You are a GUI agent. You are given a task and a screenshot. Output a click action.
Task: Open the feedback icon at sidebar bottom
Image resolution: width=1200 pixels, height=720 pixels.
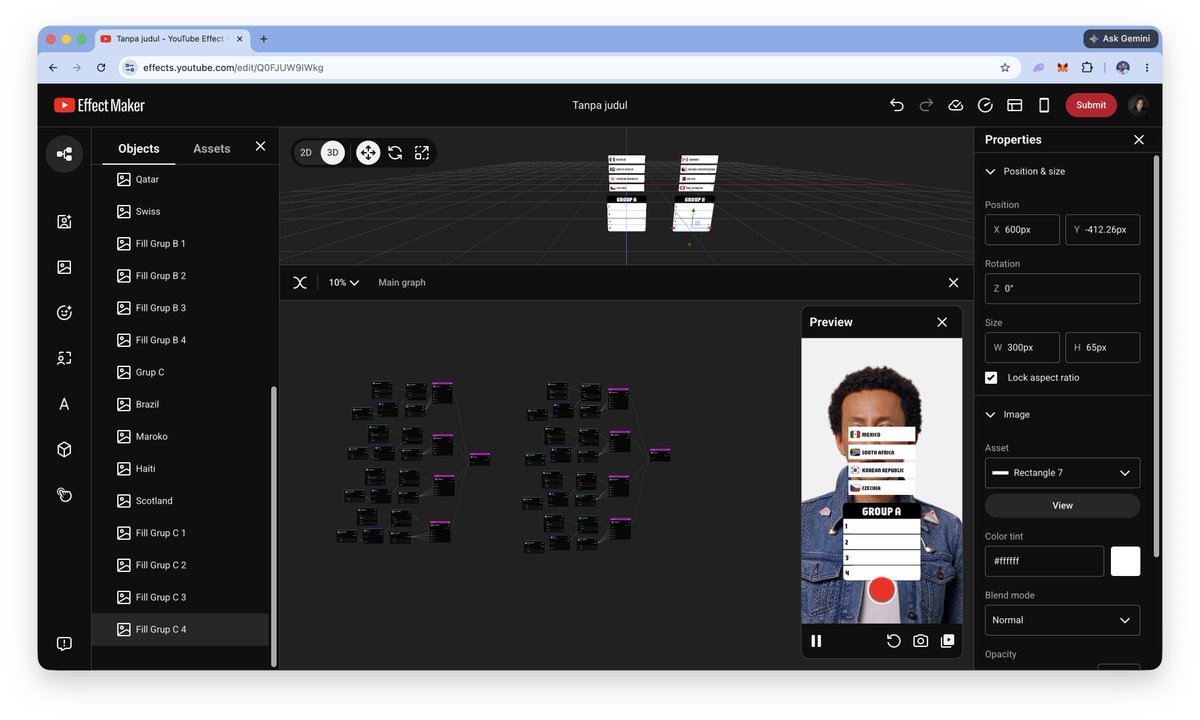(x=64, y=644)
